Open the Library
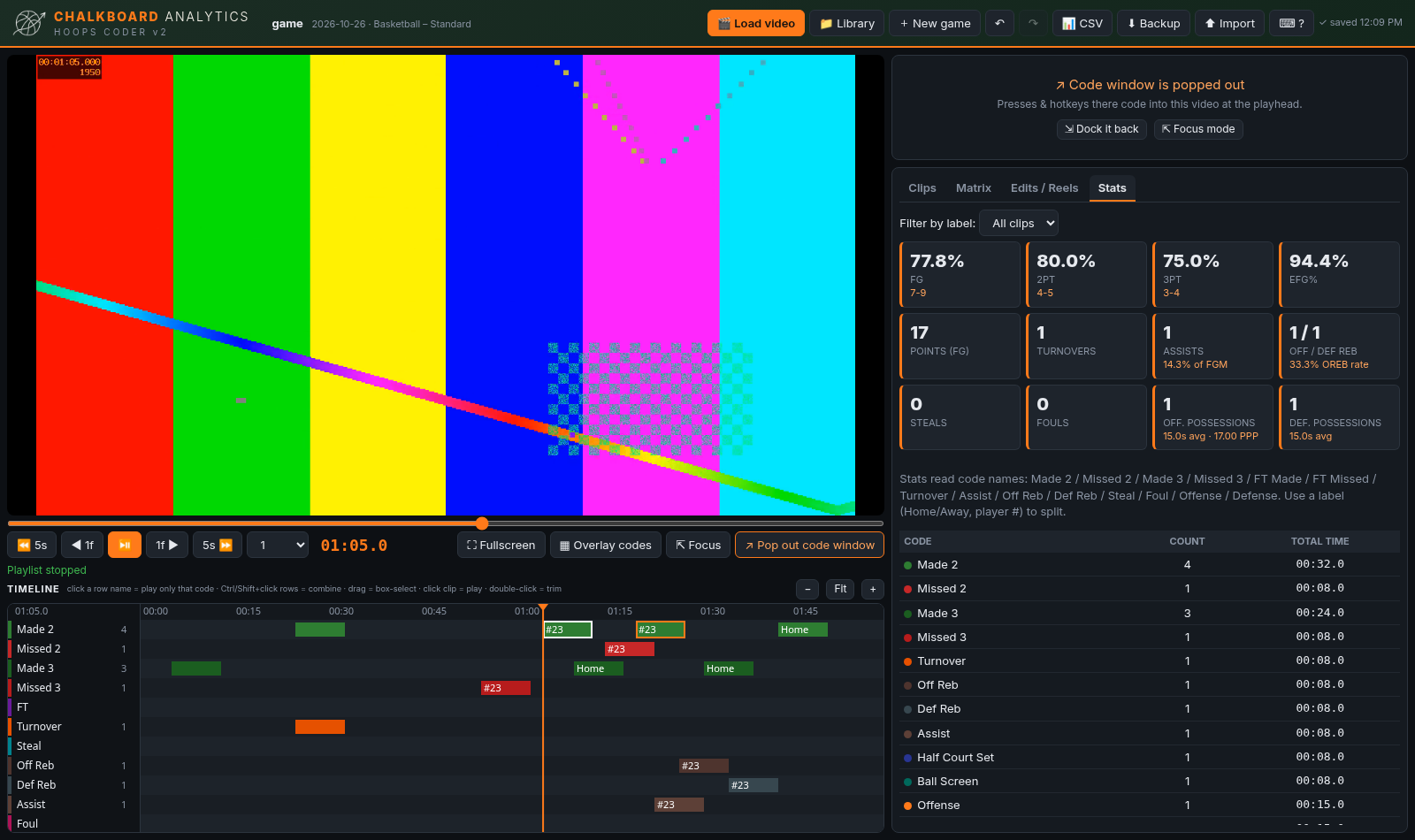Viewport: 1415px width, 840px height. [847, 24]
